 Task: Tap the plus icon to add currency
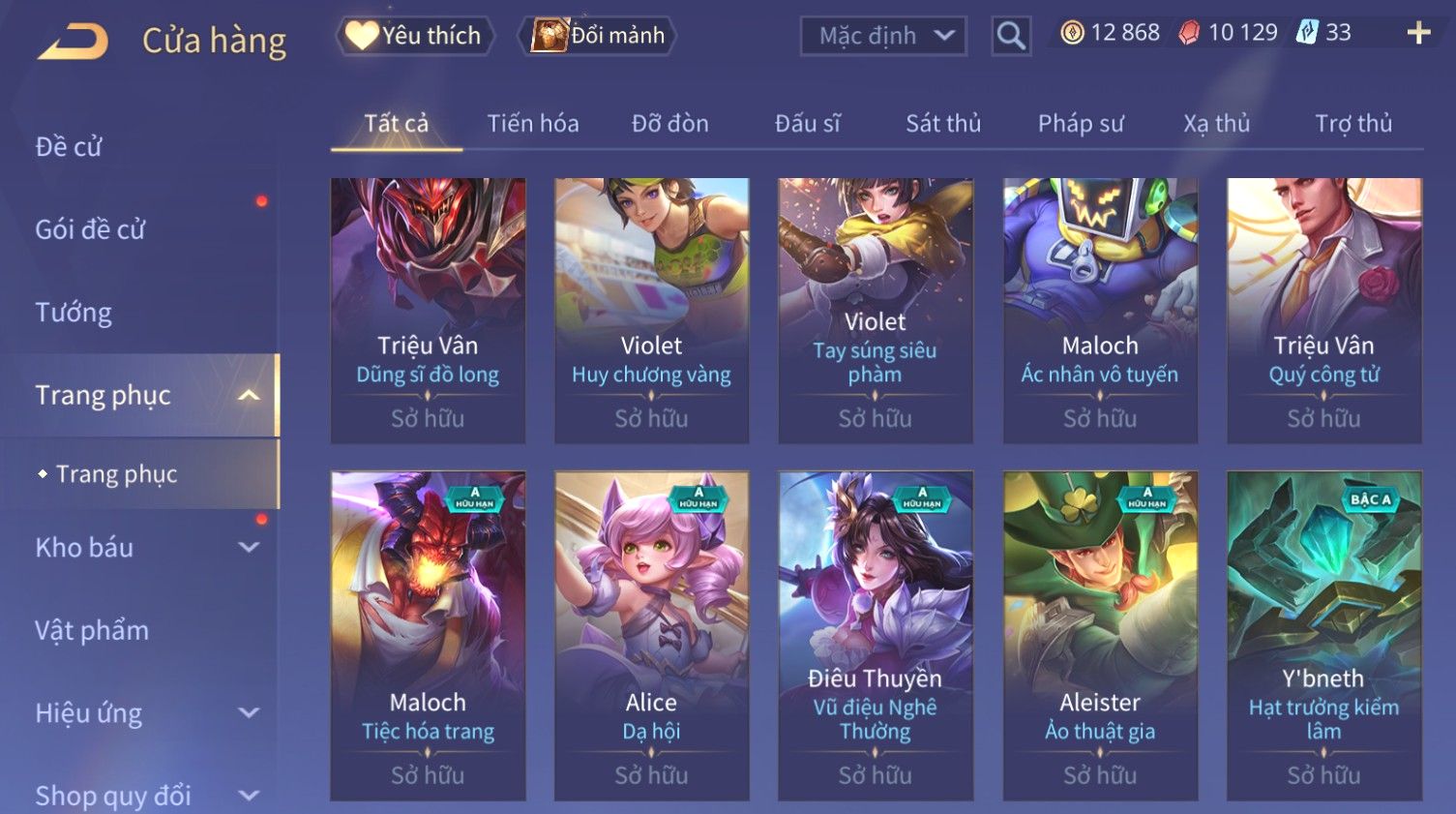[1418, 34]
